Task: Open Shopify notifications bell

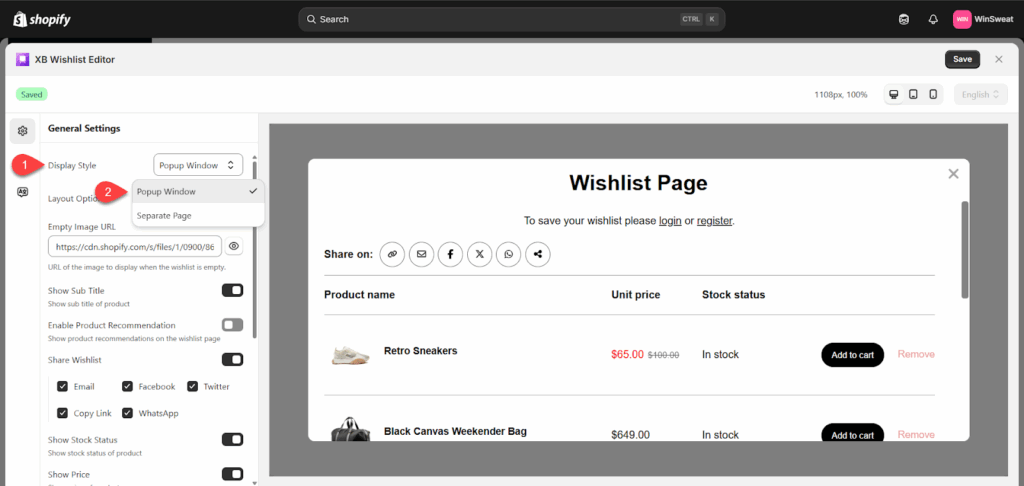Action: (x=933, y=19)
